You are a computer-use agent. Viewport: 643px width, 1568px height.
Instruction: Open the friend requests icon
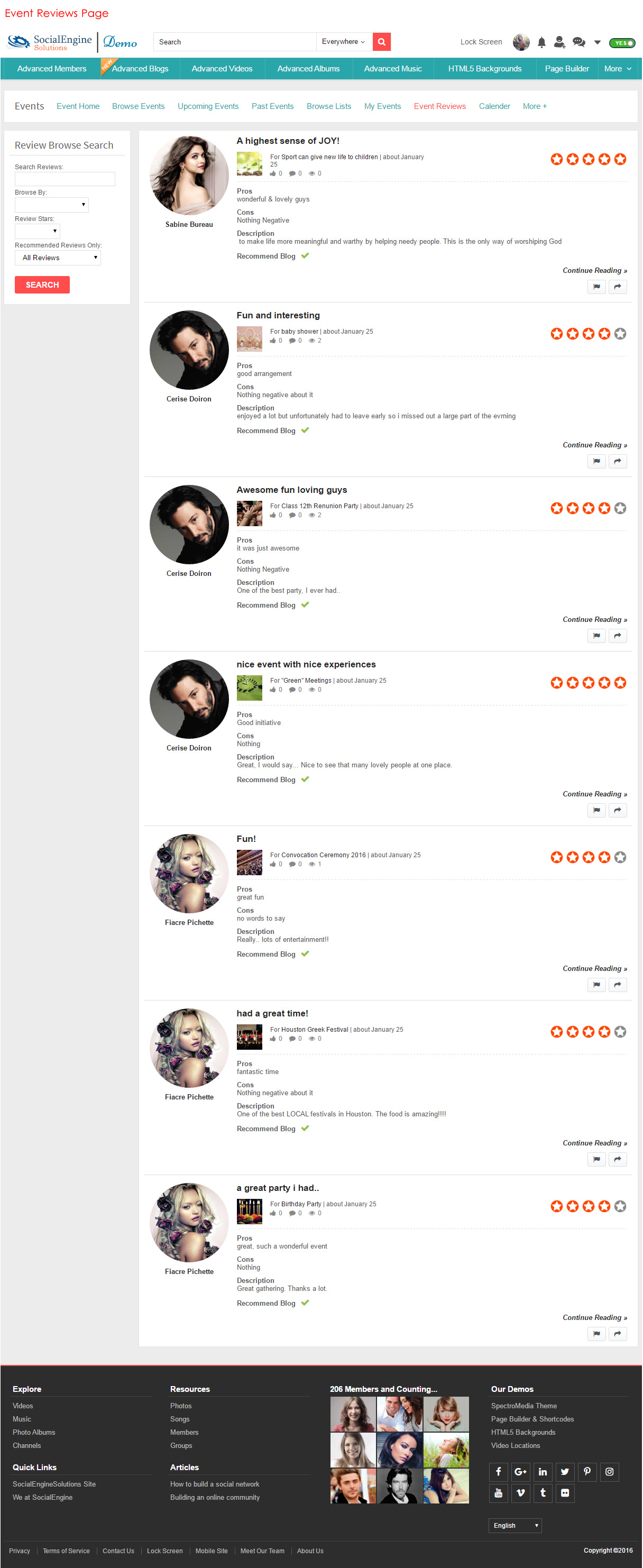click(559, 43)
